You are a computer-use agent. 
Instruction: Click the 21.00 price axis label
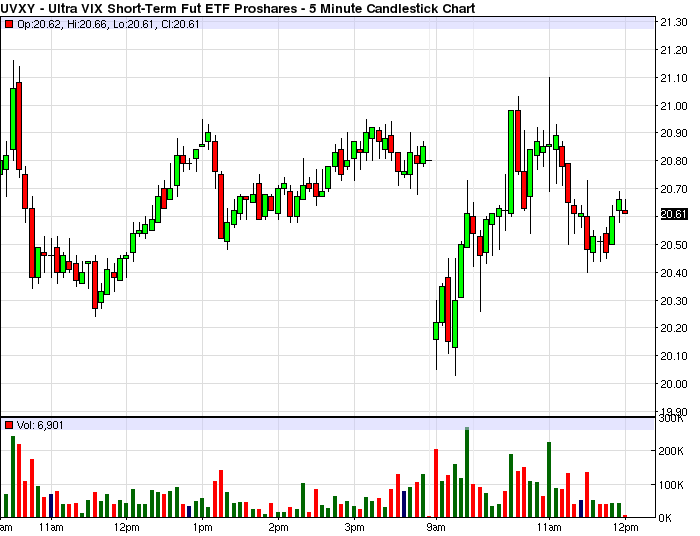tap(674, 106)
